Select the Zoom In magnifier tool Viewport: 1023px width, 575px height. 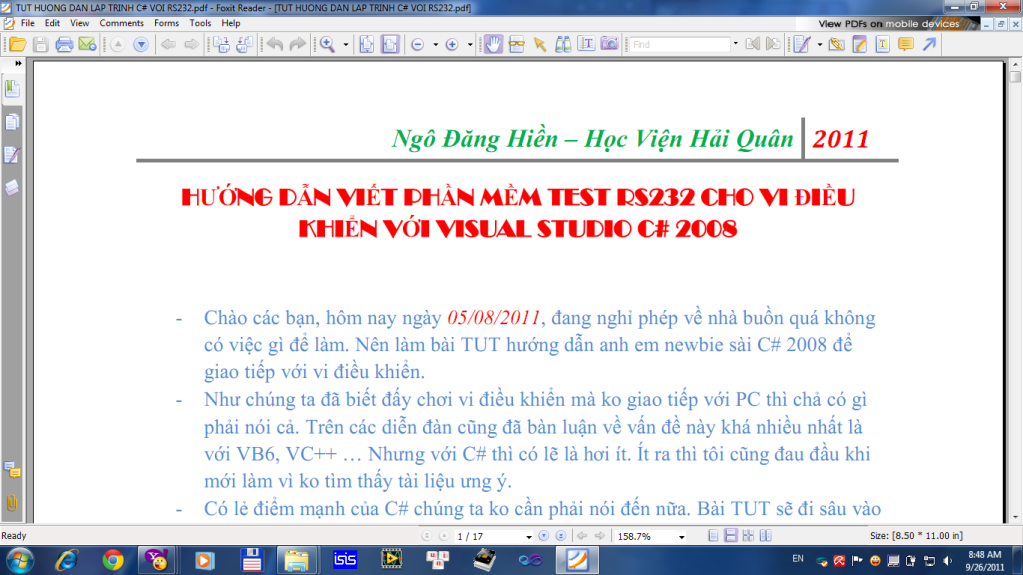328,44
